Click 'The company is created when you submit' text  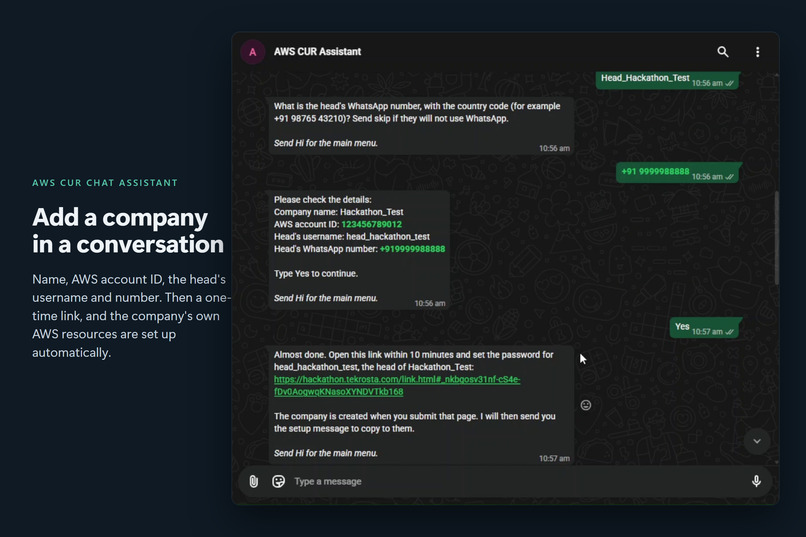[414, 422]
